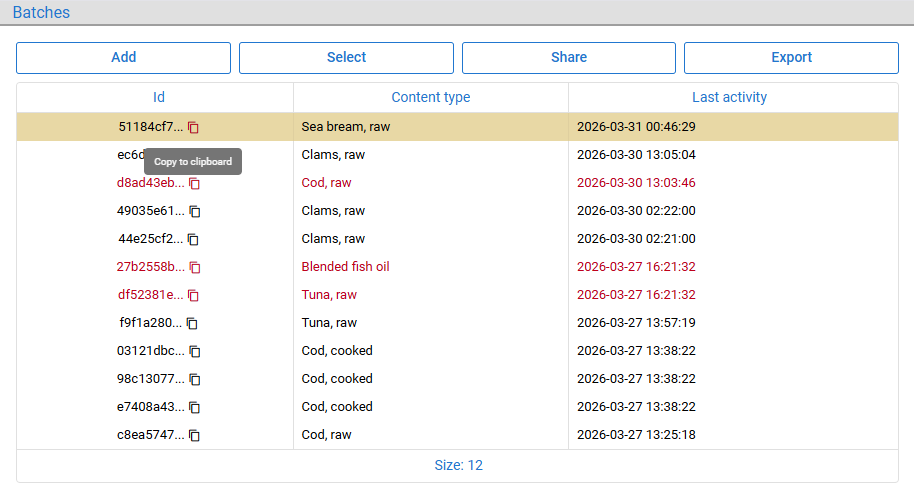This screenshot has width=914, height=484.
Task: Copy batch 51184cf7 id to clipboard
Action: (194, 127)
